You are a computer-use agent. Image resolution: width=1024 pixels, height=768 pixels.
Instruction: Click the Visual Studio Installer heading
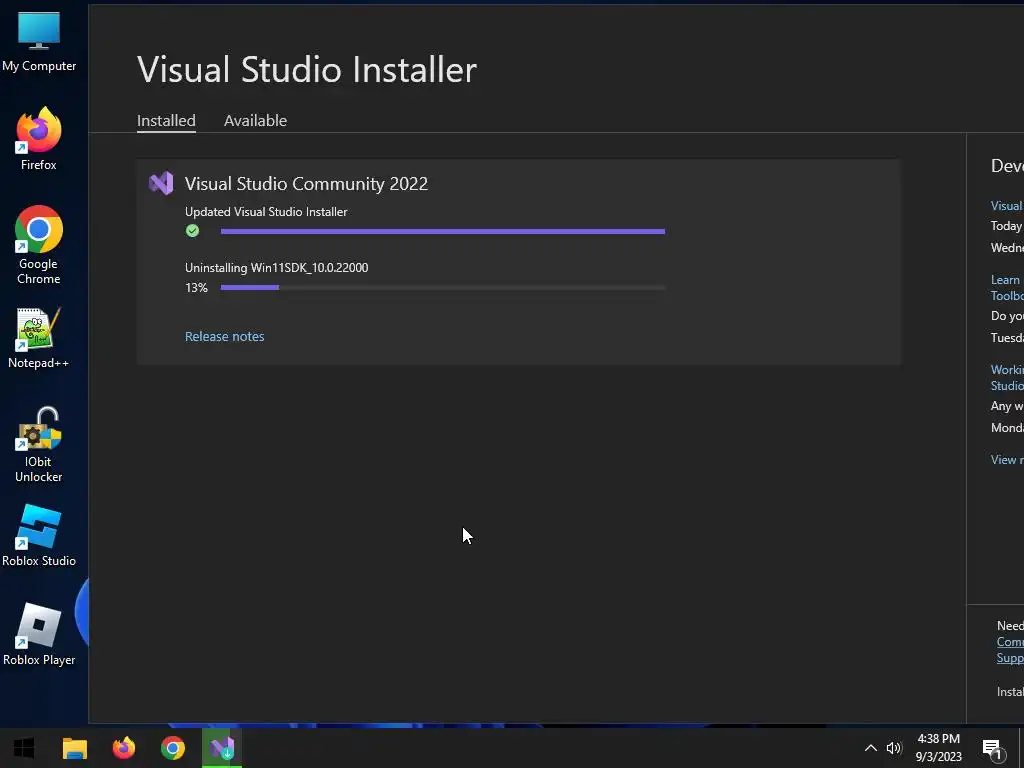(307, 69)
